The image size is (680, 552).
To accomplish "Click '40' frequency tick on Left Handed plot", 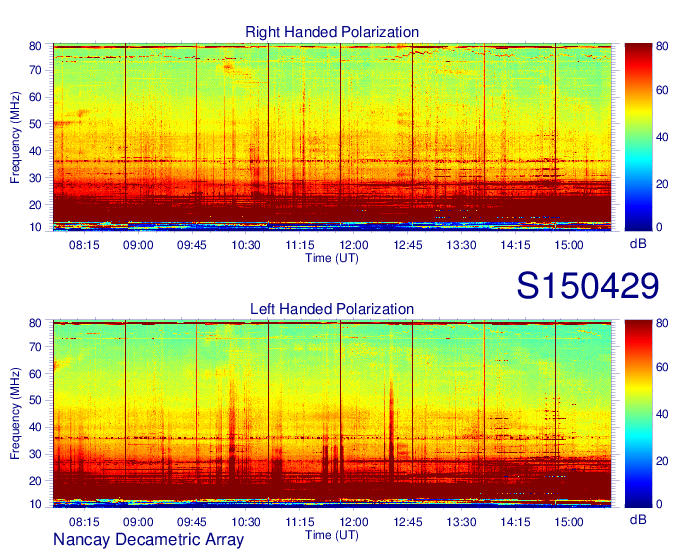I will coord(35,427).
